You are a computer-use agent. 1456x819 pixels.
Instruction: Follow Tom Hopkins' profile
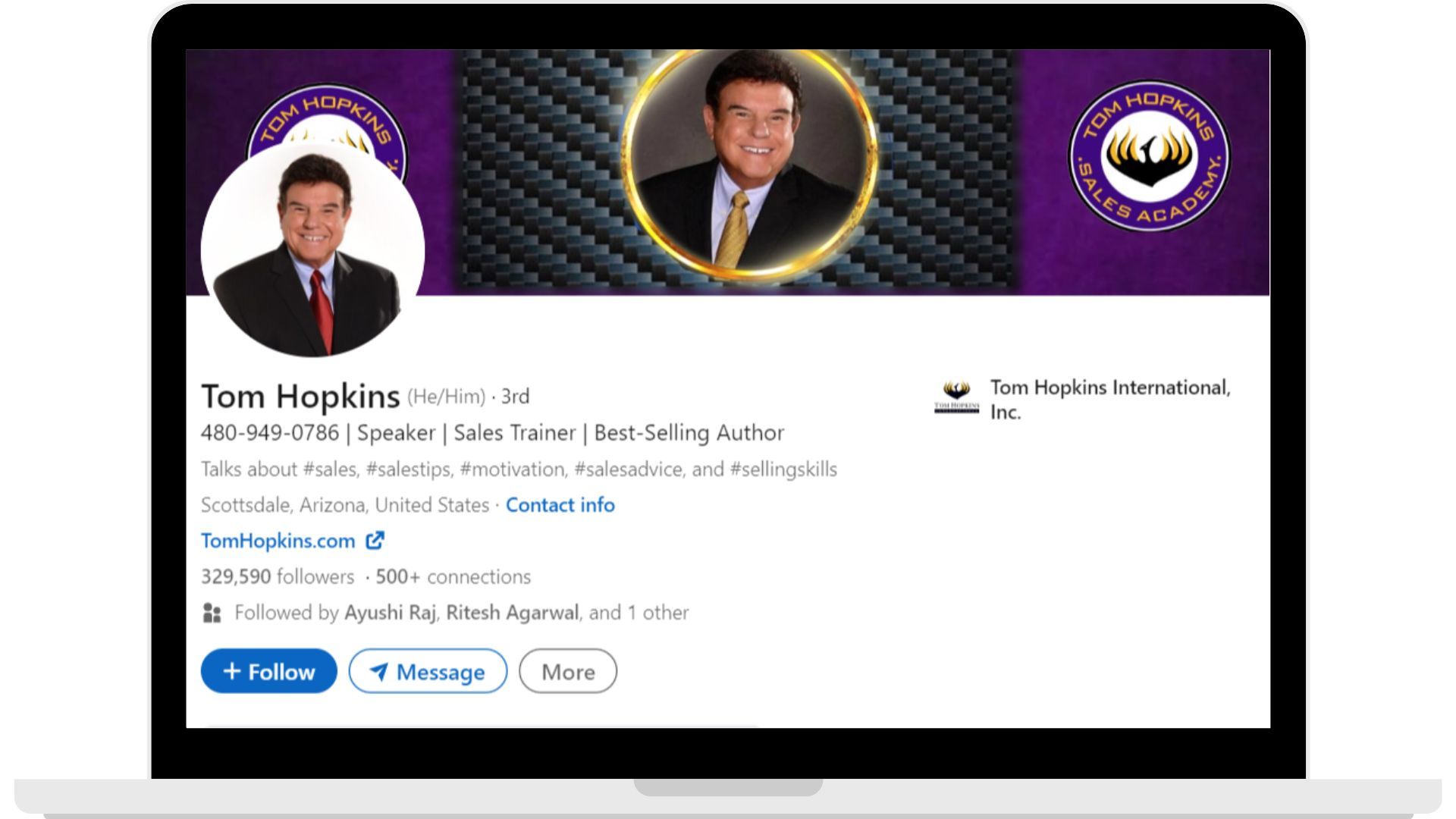(268, 671)
